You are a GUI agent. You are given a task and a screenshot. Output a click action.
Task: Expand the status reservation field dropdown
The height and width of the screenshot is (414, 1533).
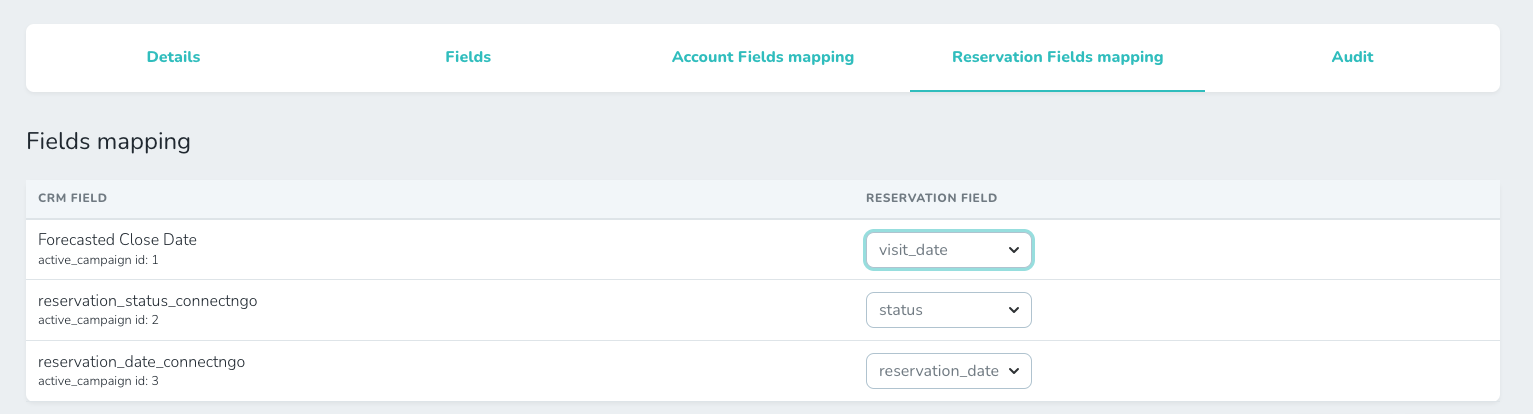(938, 310)
